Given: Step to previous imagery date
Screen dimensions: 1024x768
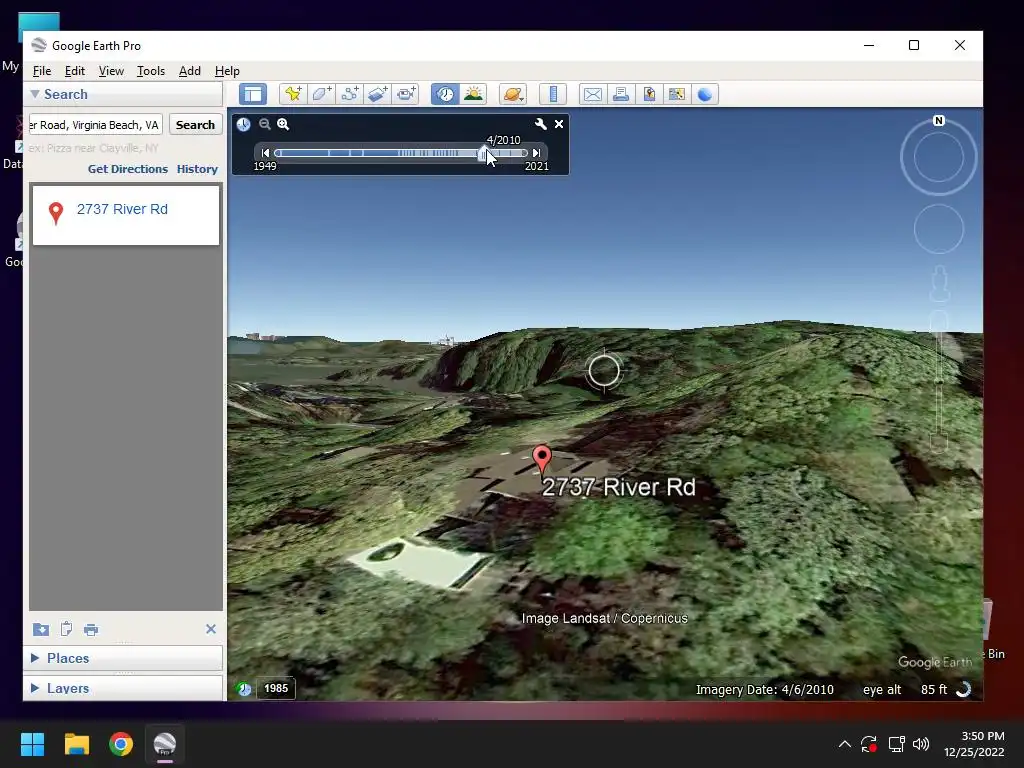Looking at the screenshot, I should pyautogui.click(x=265, y=153).
